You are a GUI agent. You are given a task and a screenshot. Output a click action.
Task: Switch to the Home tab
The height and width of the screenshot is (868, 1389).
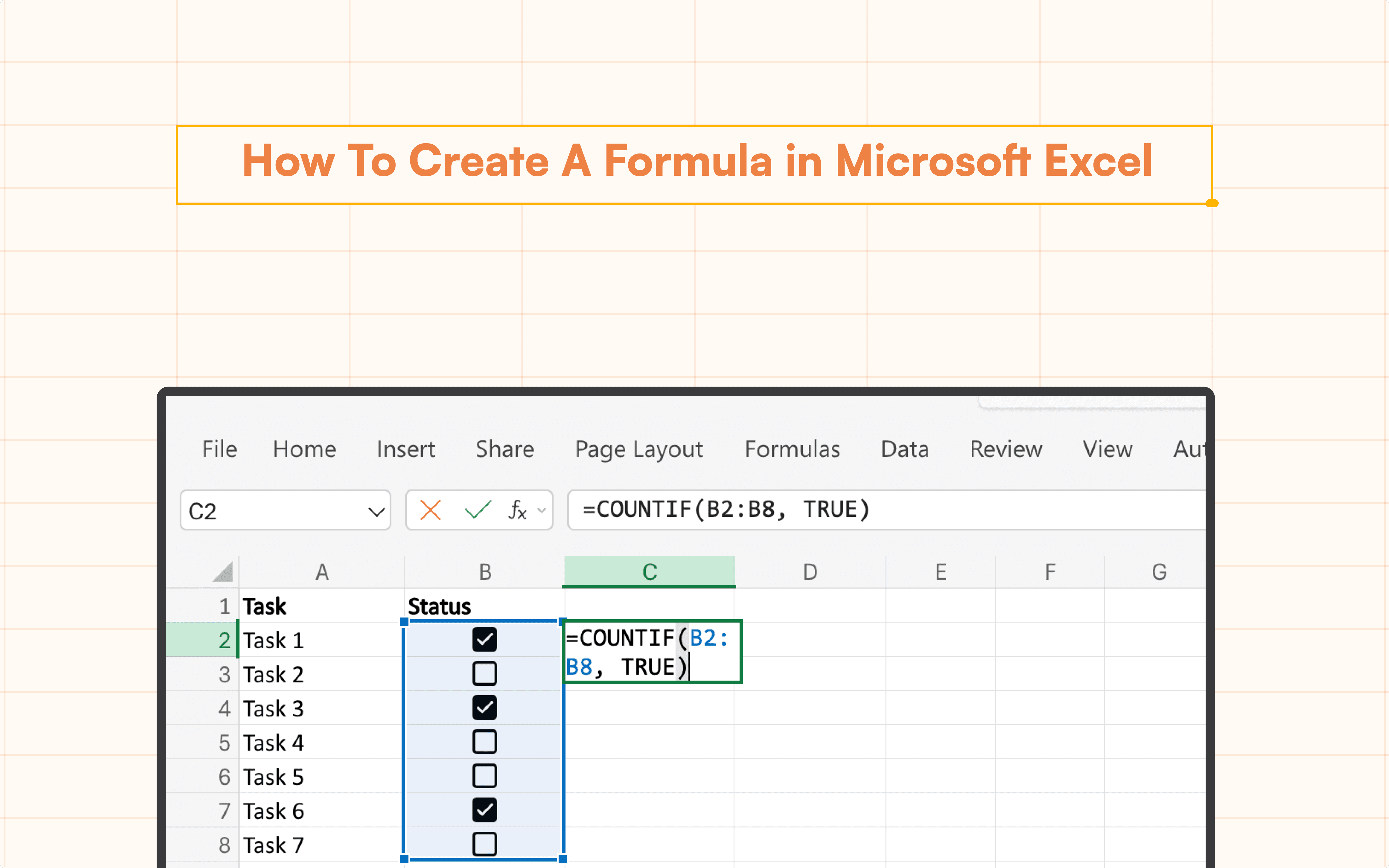(x=304, y=449)
